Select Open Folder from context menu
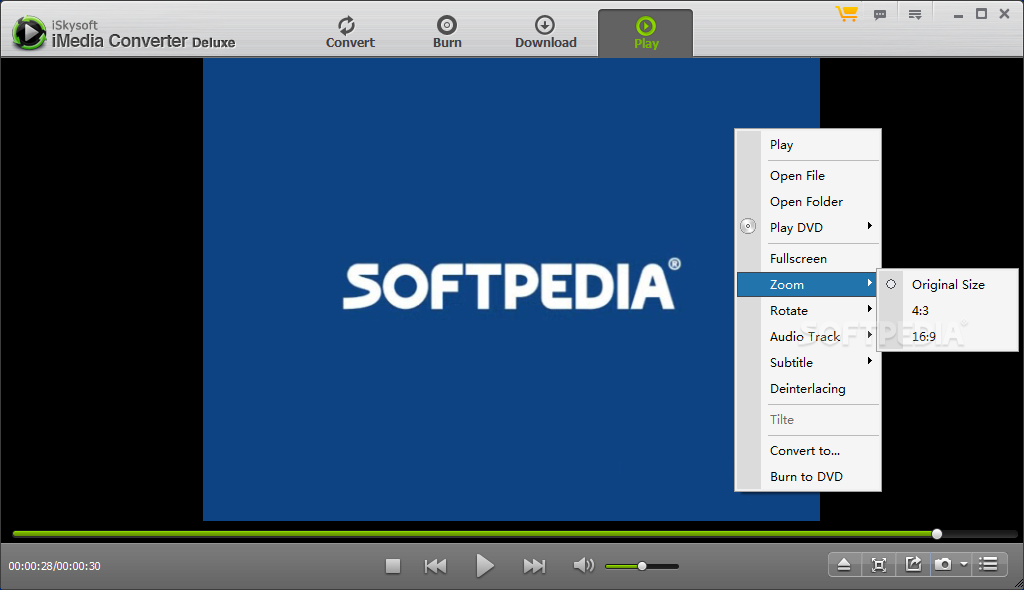 click(x=808, y=202)
